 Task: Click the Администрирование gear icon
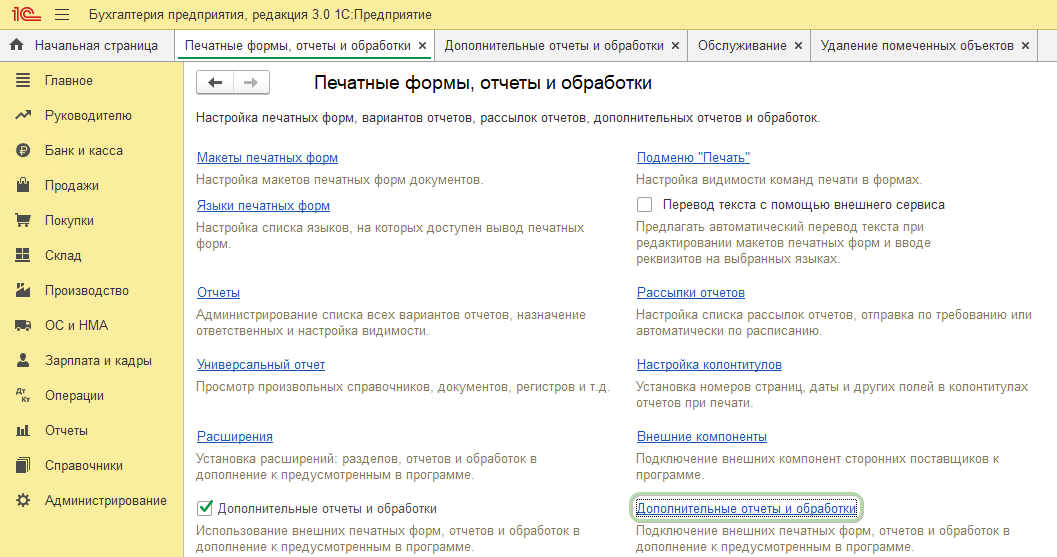(23, 500)
